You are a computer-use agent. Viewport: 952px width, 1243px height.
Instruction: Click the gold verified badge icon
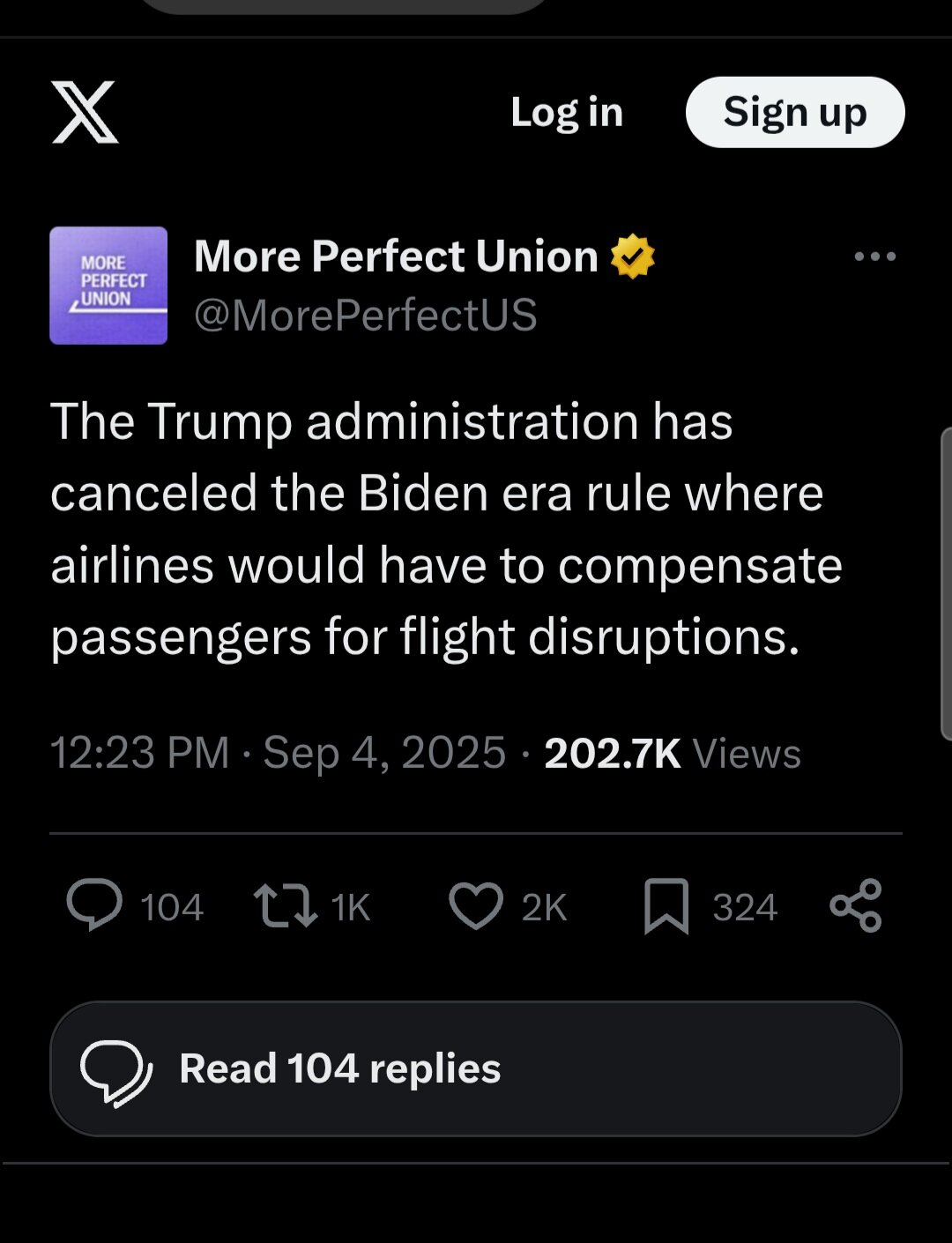pyautogui.click(x=633, y=257)
